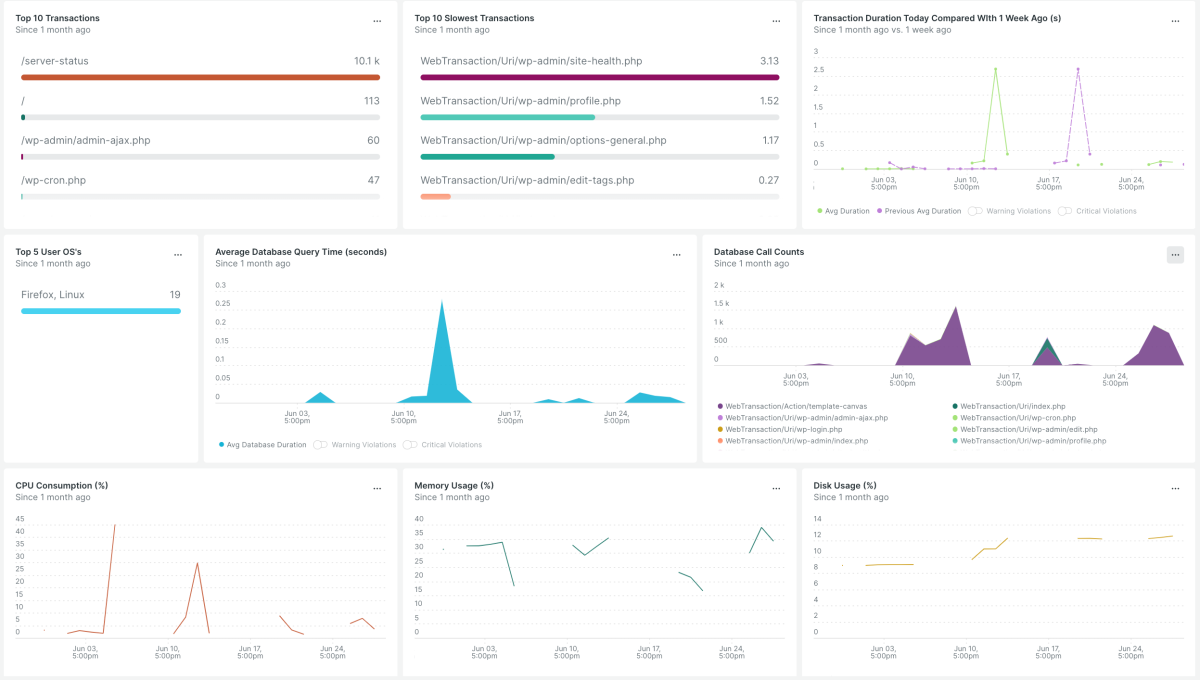Open the Top 10 Transactions widget options menu
This screenshot has height=680, width=1200.
tap(377, 21)
